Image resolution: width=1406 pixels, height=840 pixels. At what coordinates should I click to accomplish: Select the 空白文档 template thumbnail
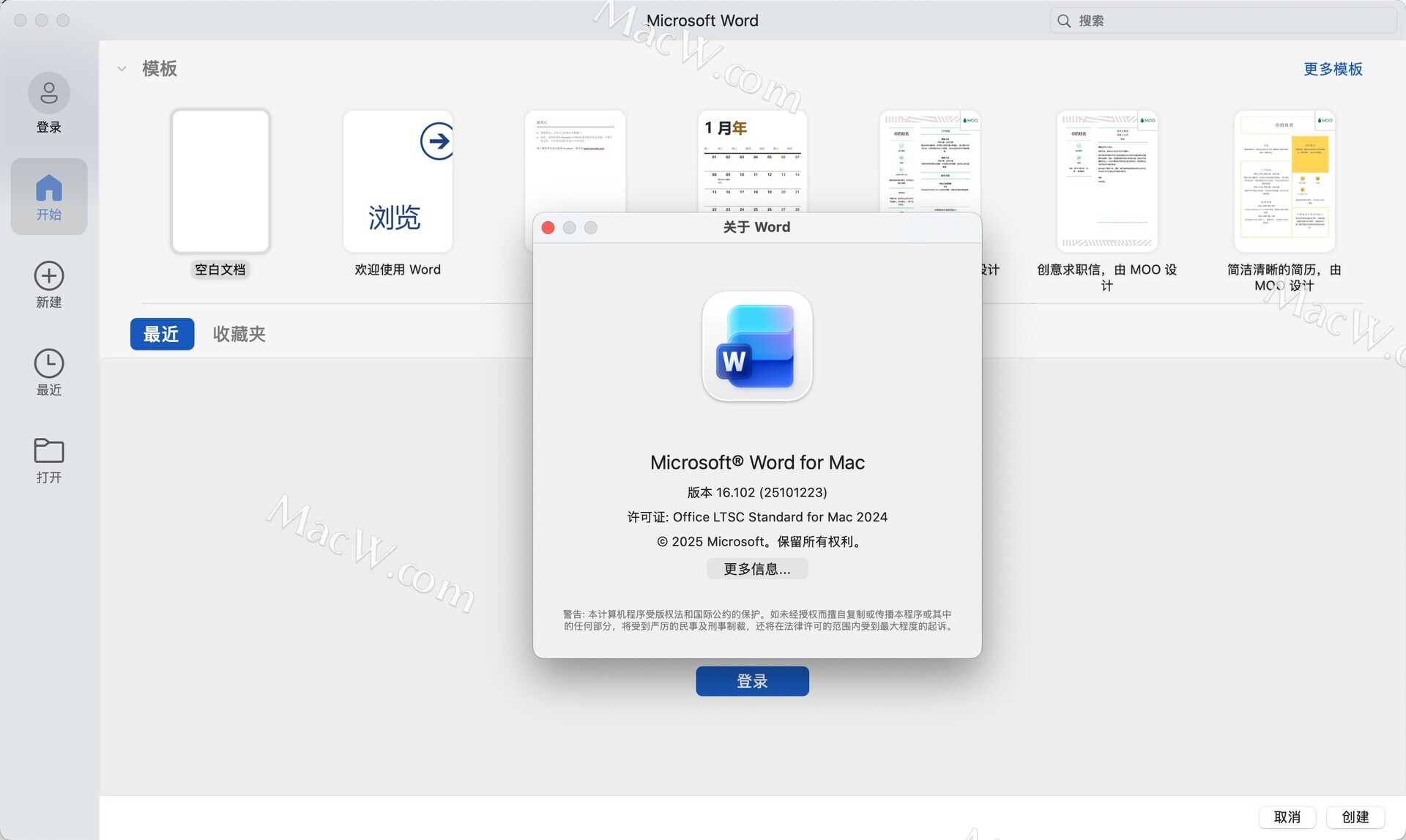click(x=220, y=182)
